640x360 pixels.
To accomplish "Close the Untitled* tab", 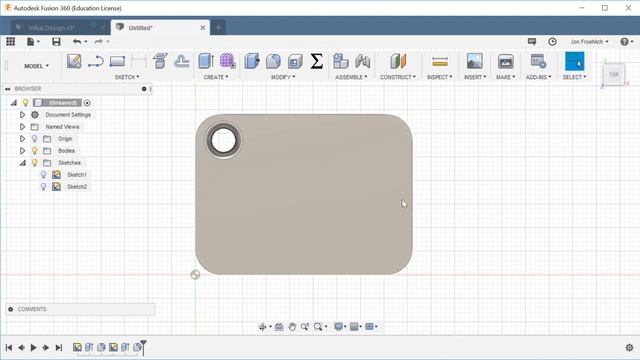I will click(203, 28).
